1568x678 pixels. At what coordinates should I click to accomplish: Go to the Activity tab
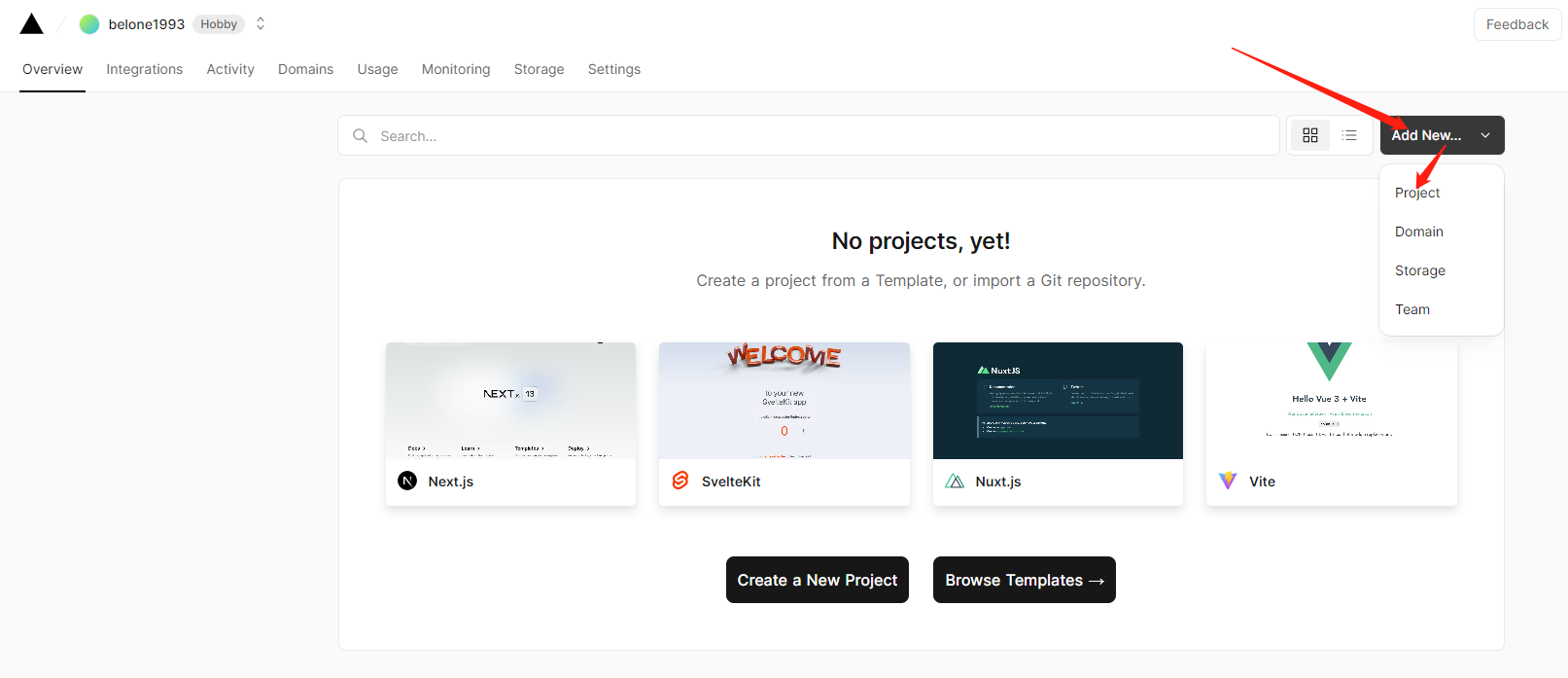click(230, 69)
